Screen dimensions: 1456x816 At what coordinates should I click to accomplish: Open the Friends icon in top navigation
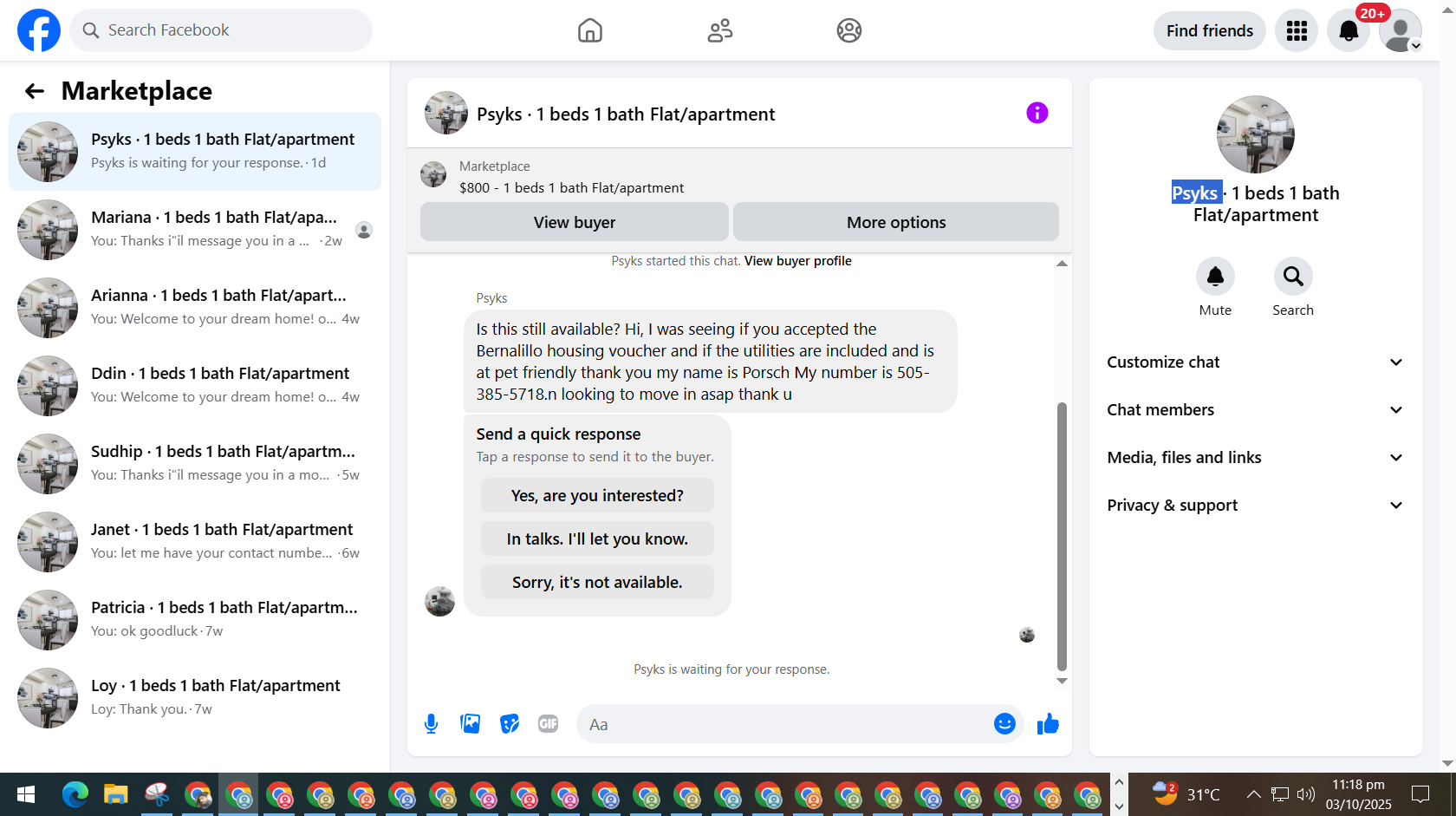720,30
